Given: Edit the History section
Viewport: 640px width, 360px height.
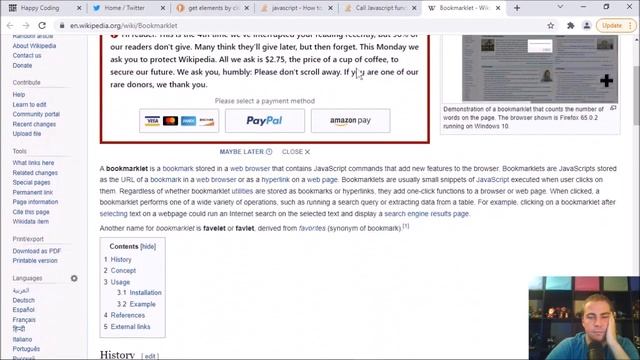Looking at the screenshot, I should tap(150, 356).
